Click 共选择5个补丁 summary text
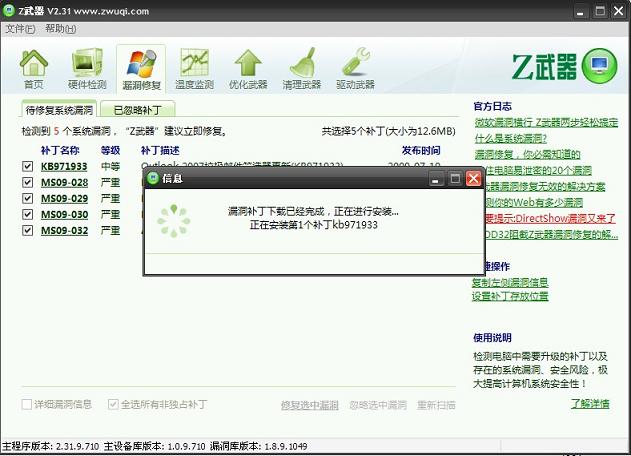Image resolution: width=631 pixels, height=456 pixels. [388, 131]
